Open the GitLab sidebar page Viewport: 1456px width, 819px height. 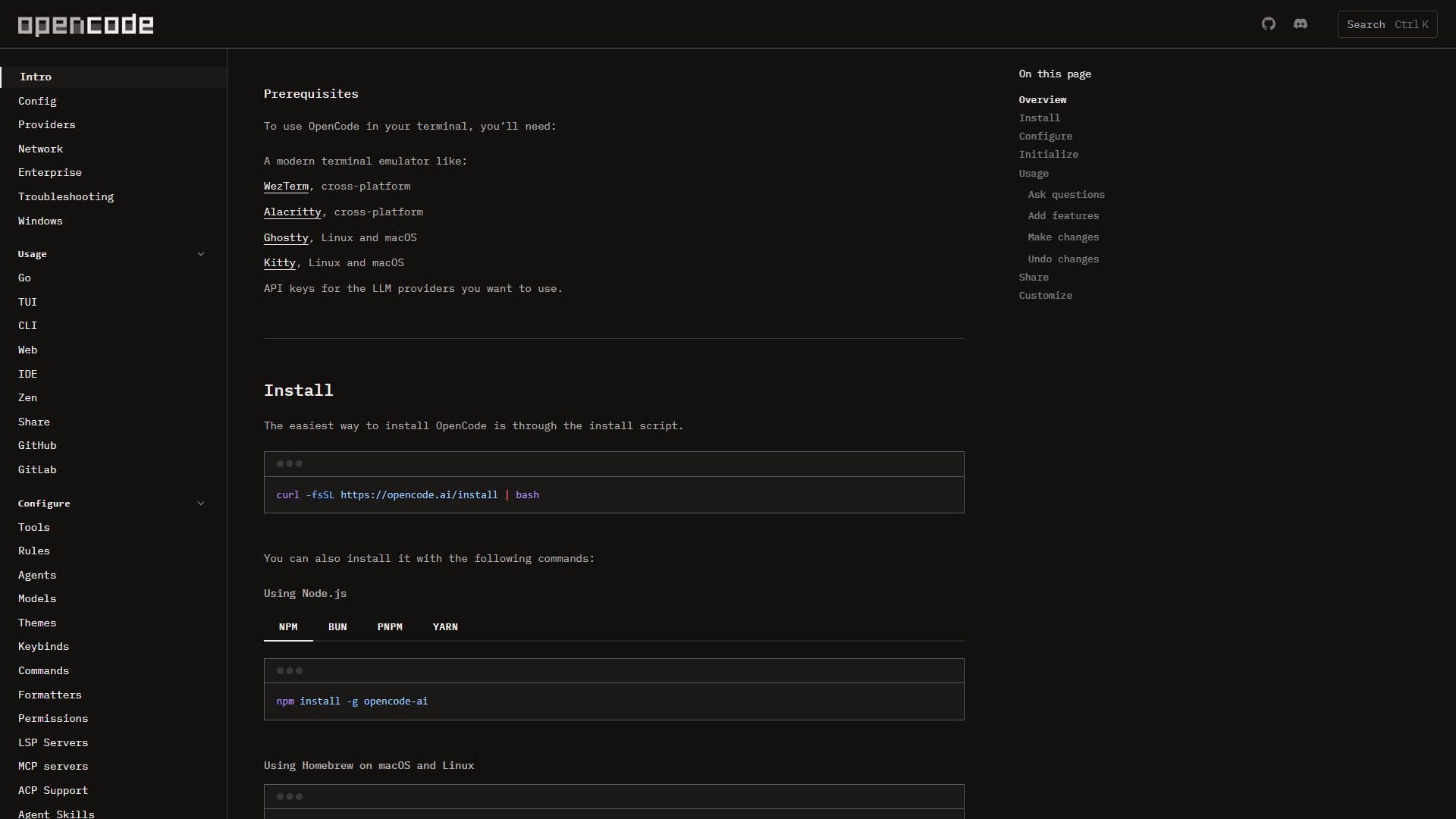(37, 469)
